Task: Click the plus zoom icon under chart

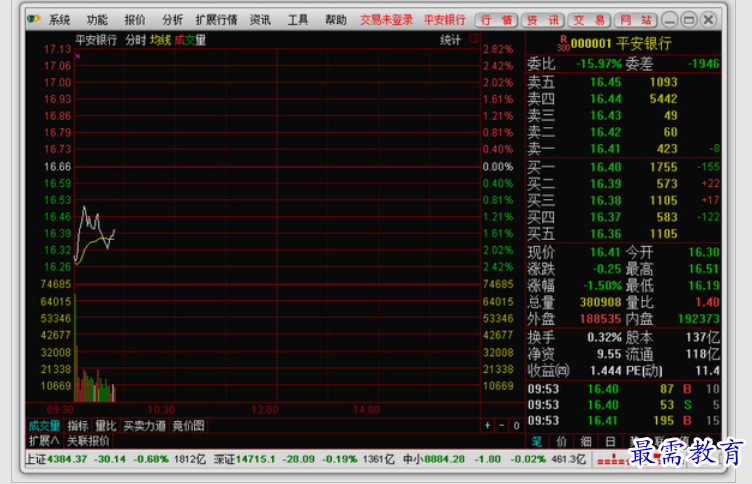Action: pyautogui.click(x=487, y=425)
